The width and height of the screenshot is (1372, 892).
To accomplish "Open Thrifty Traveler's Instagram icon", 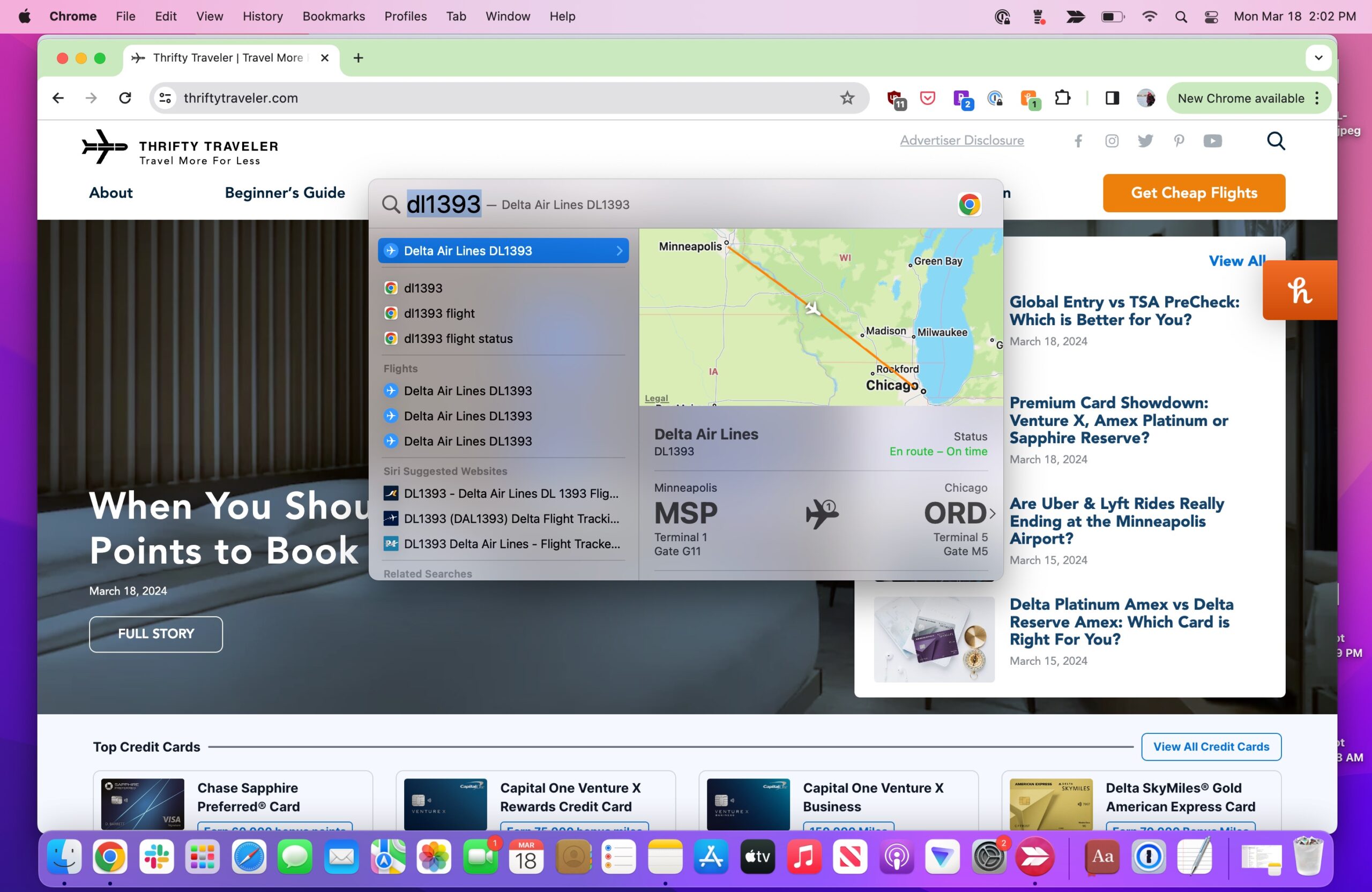I will click(1112, 140).
